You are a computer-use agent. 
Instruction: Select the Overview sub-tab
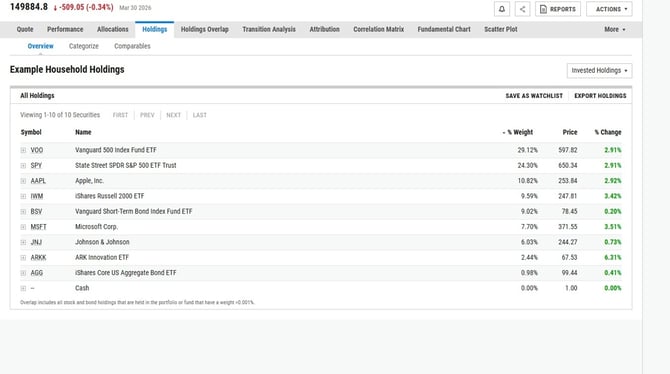click(x=41, y=46)
